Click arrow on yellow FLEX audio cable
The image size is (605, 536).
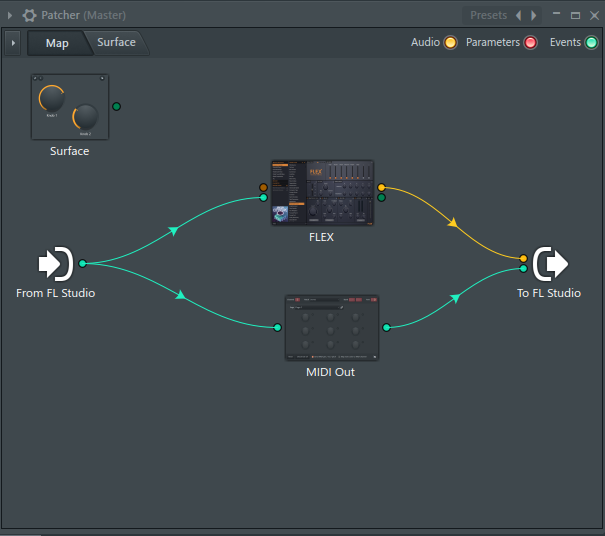coord(453,223)
